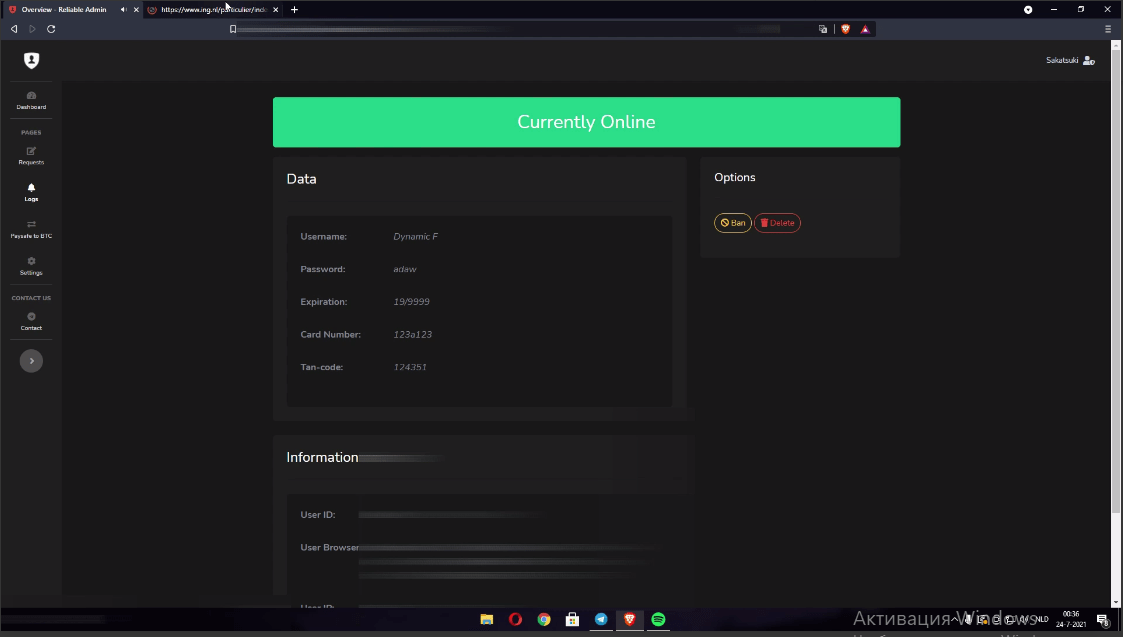Viewport: 1123px width, 637px height.
Task: Click the yellow Ban button
Action: [x=733, y=223]
